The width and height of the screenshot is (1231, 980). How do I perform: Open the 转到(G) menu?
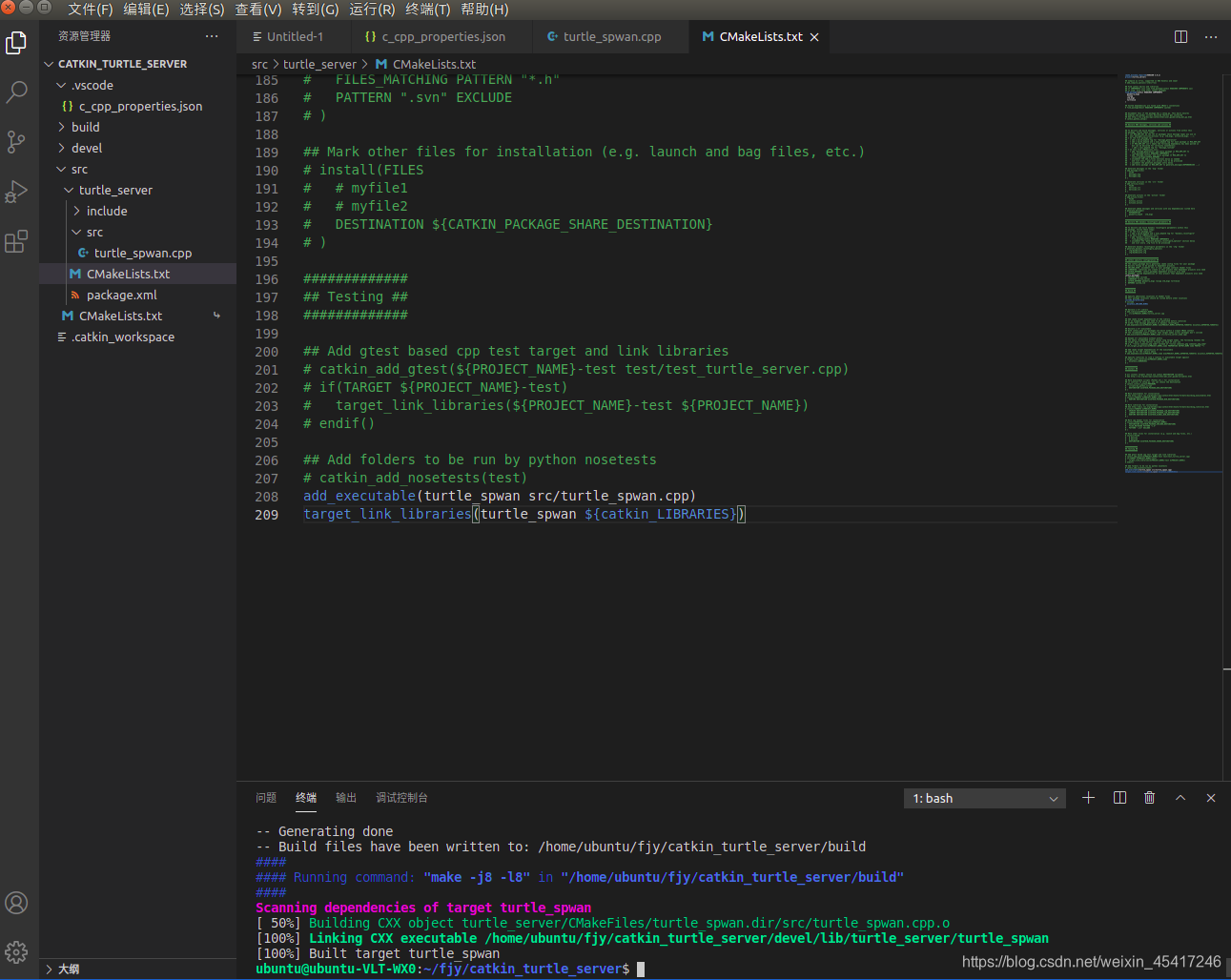[x=316, y=10]
